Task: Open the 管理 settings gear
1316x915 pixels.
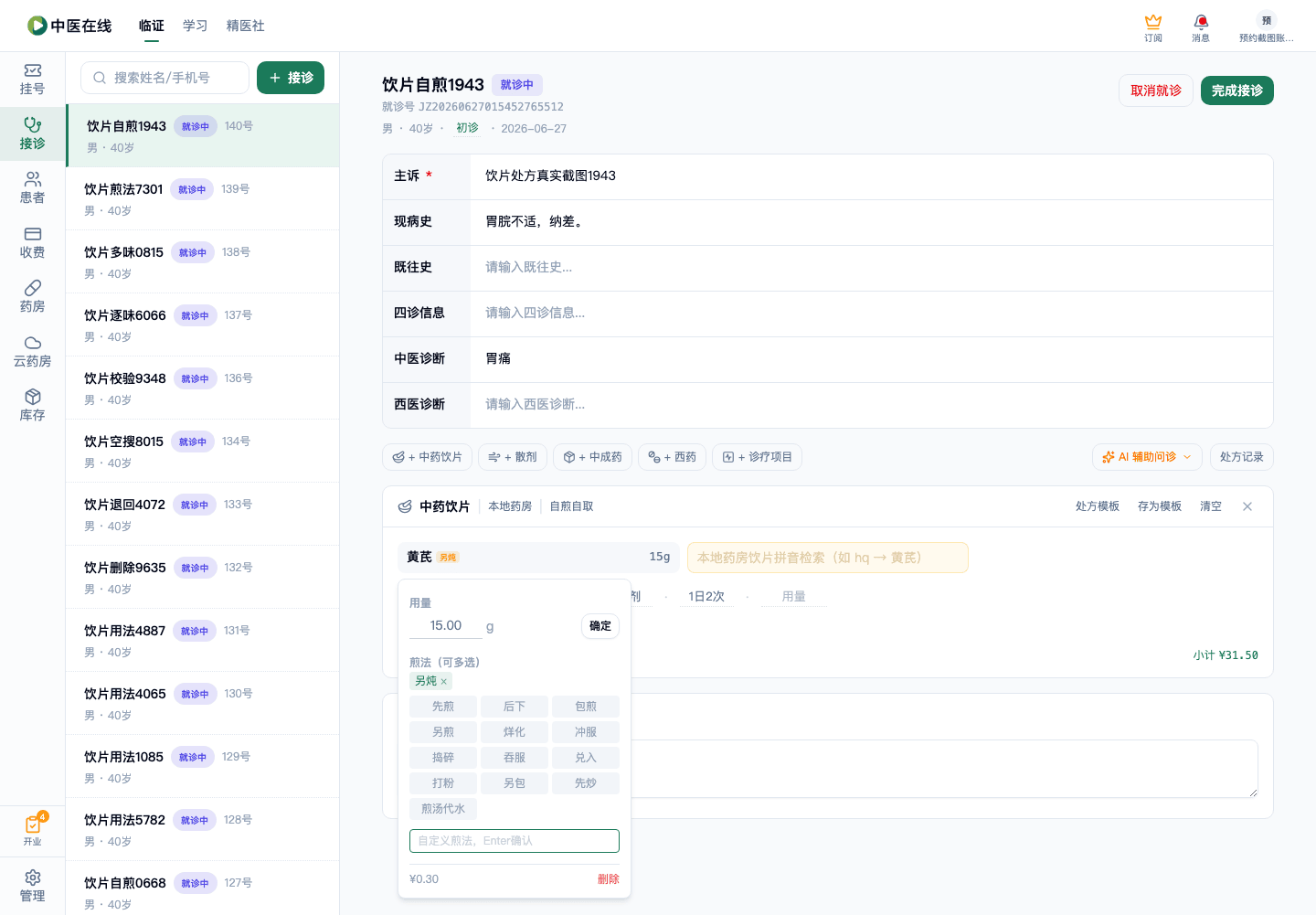Action: click(x=32, y=886)
